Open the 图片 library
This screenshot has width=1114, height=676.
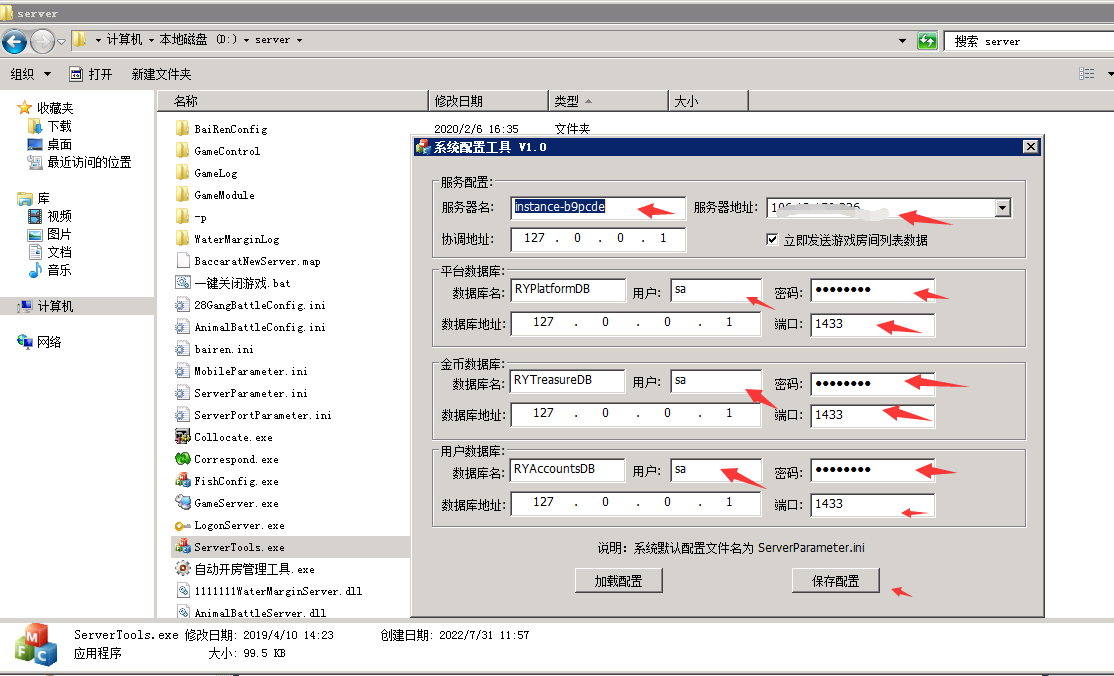pos(59,234)
